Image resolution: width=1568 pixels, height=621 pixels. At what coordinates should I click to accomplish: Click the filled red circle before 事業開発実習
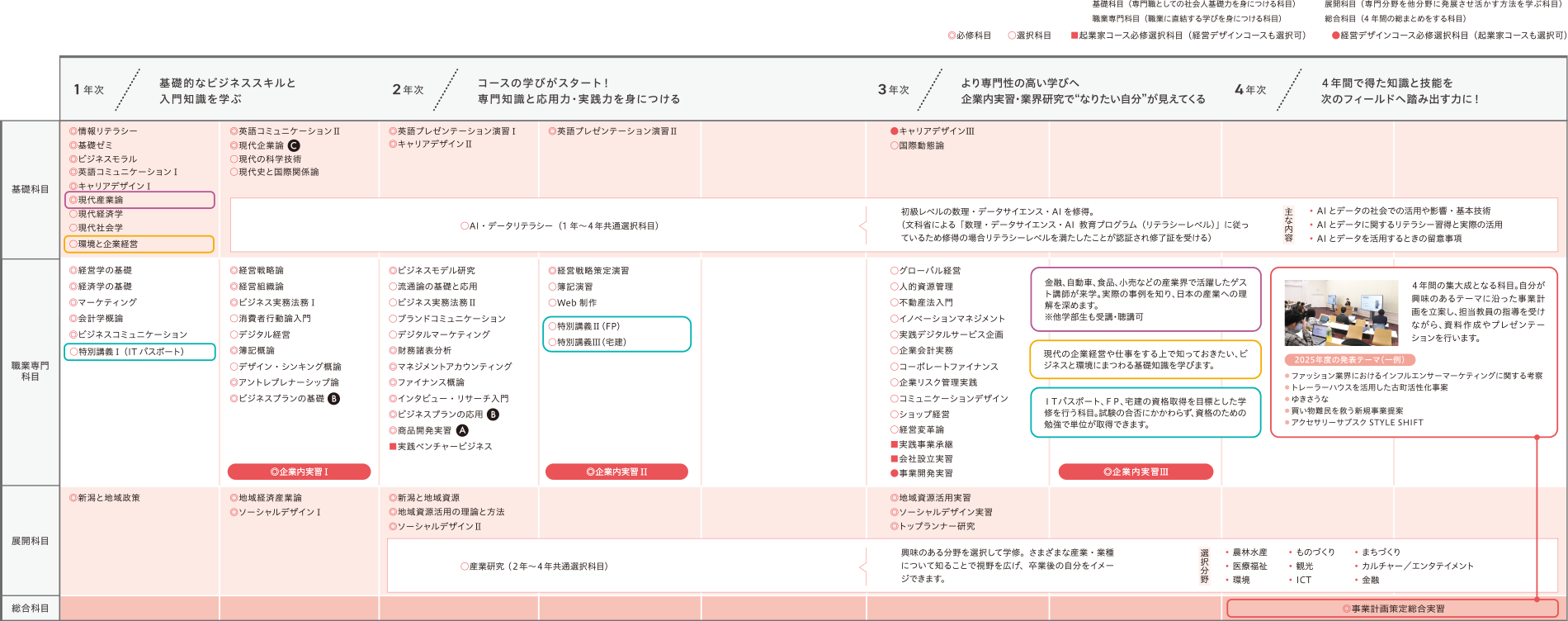coord(894,473)
